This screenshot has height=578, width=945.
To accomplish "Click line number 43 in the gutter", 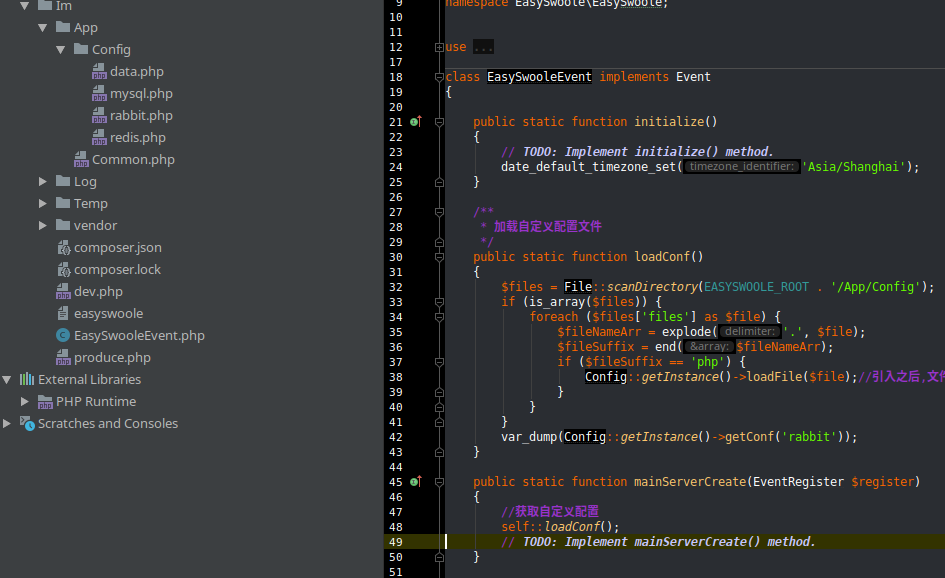I will pyautogui.click(x=396, y=452).
